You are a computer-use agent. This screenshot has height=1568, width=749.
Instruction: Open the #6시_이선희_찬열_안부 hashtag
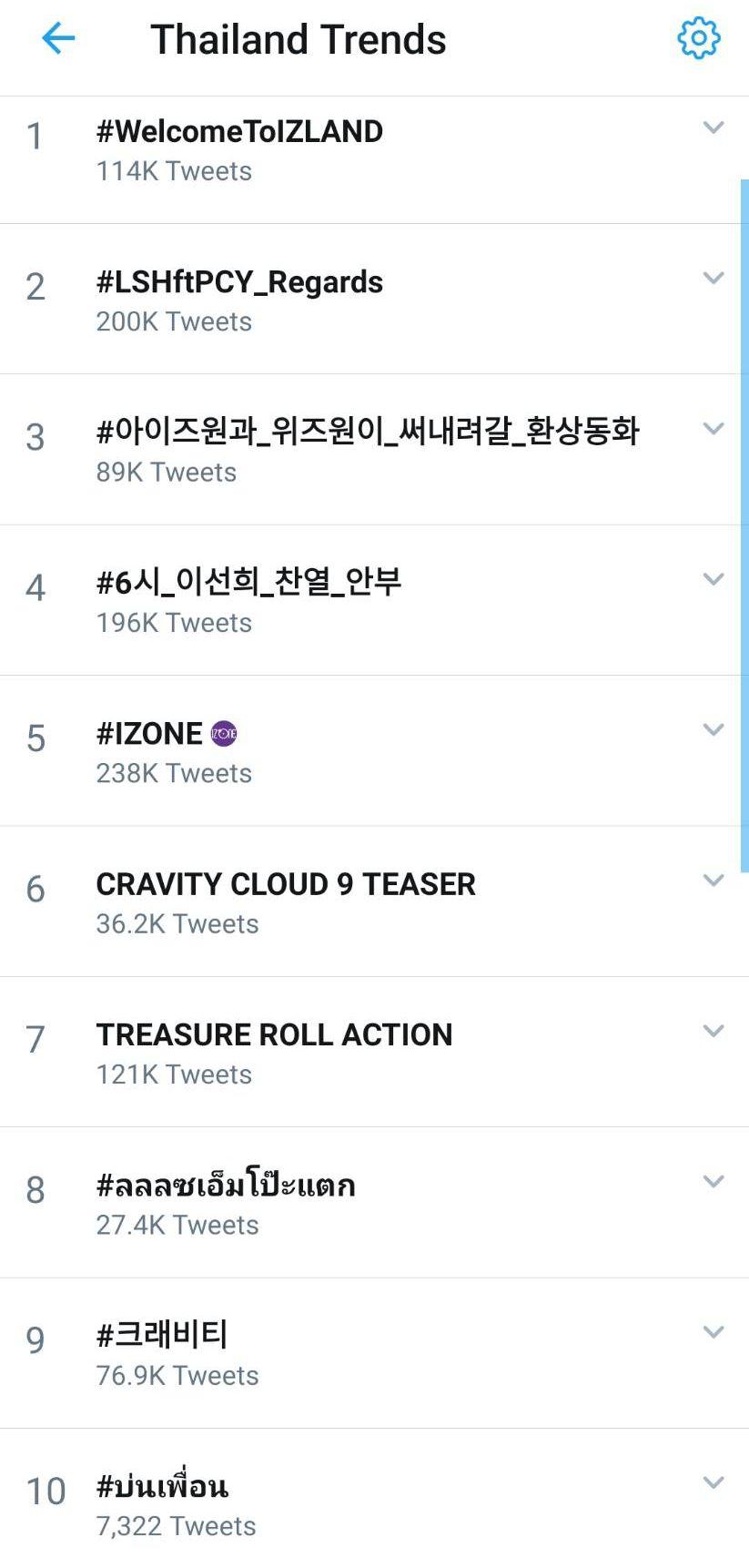click(248, 582)
